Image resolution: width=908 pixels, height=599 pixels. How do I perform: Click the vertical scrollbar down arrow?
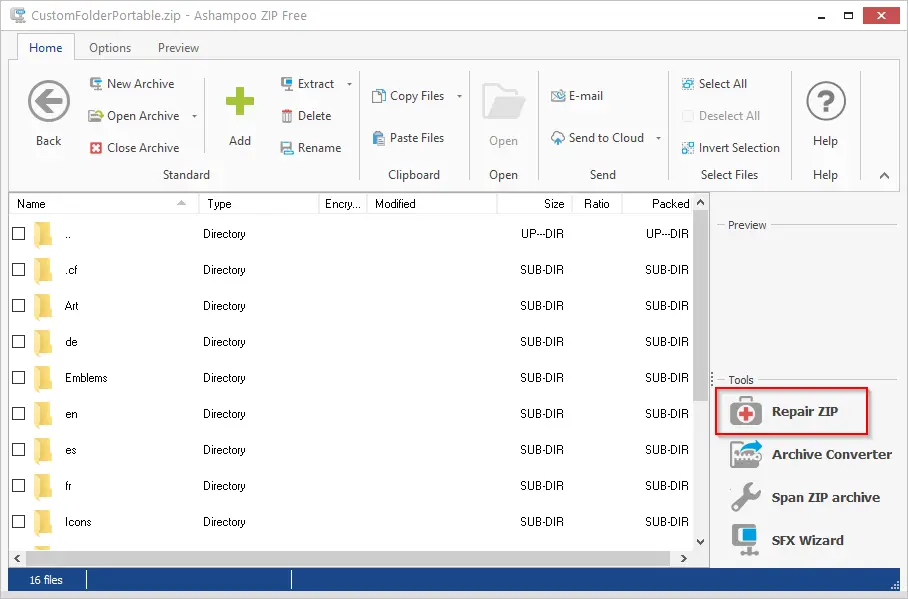tap(700, 542)
